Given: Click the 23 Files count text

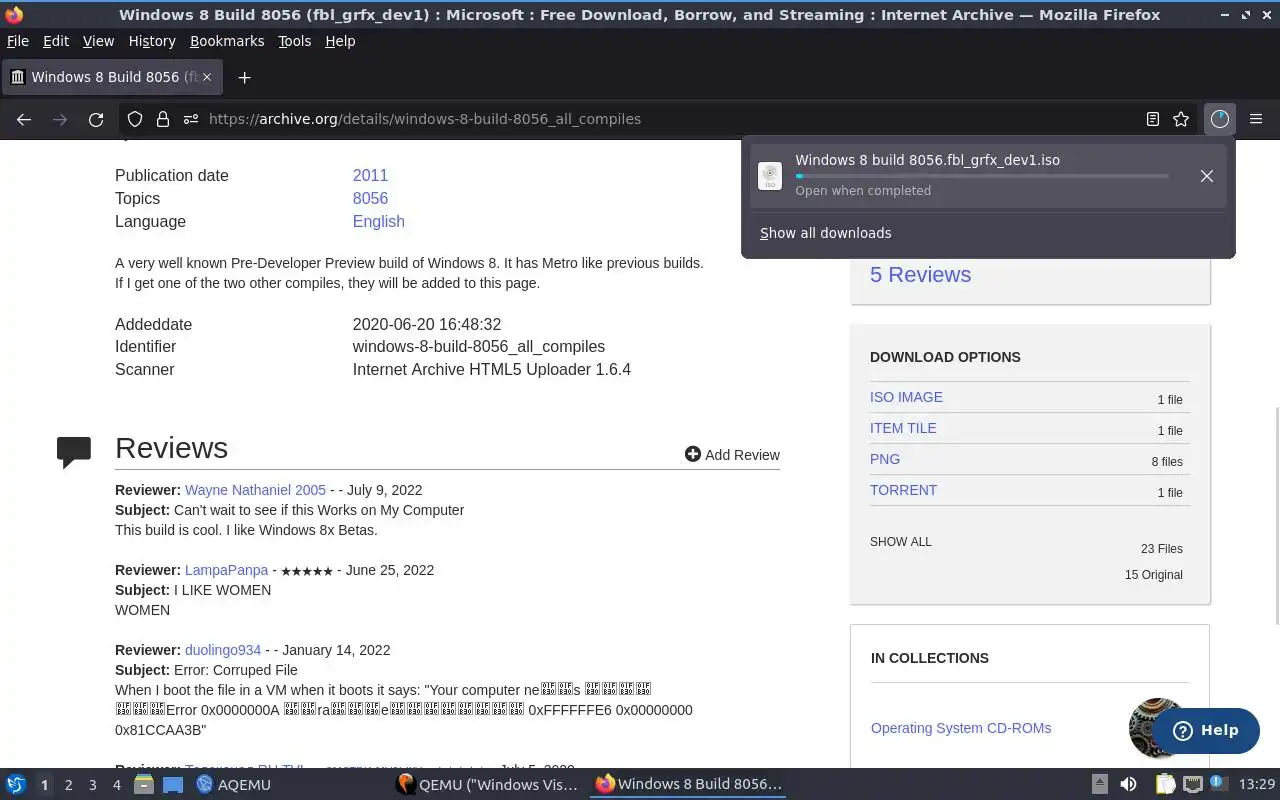Looking at the screenshot, I should click(1161, 549).
